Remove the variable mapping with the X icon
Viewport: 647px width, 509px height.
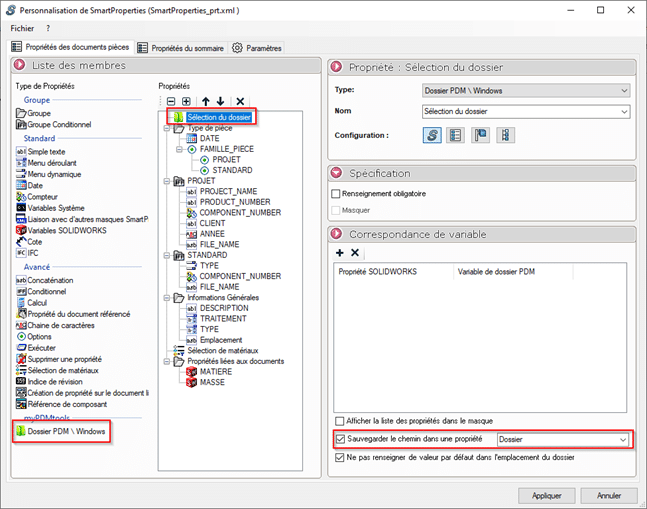tap(355, 253)
